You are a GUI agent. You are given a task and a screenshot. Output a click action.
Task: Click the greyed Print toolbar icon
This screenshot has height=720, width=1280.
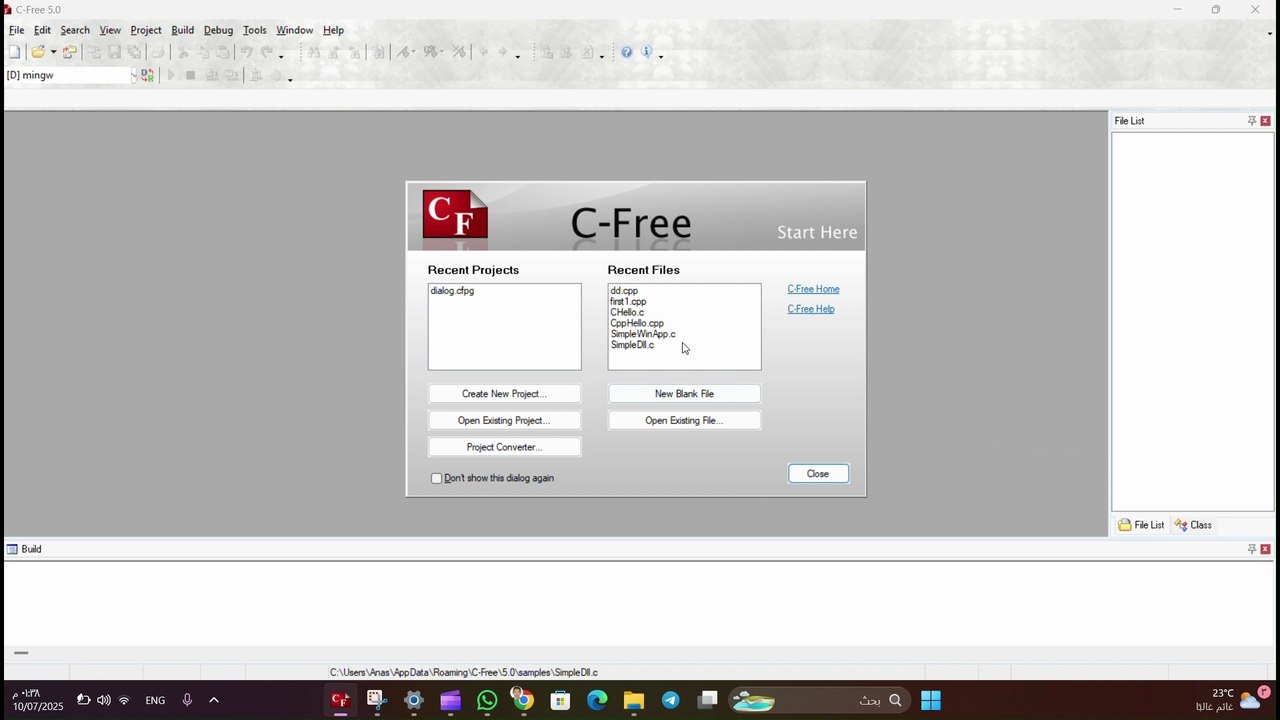[157, 52]
